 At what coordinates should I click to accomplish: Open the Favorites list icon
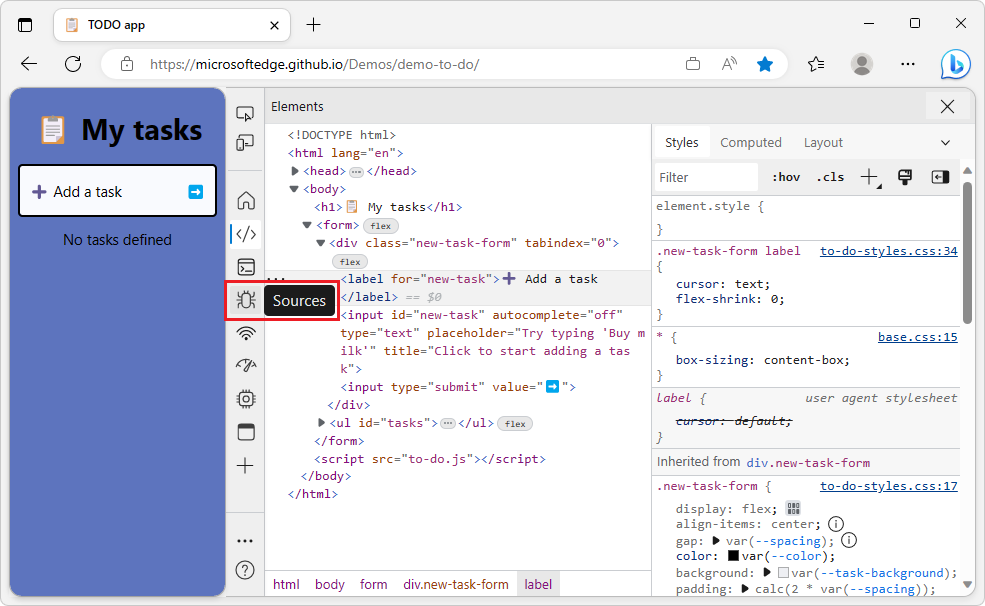point(816,64)
